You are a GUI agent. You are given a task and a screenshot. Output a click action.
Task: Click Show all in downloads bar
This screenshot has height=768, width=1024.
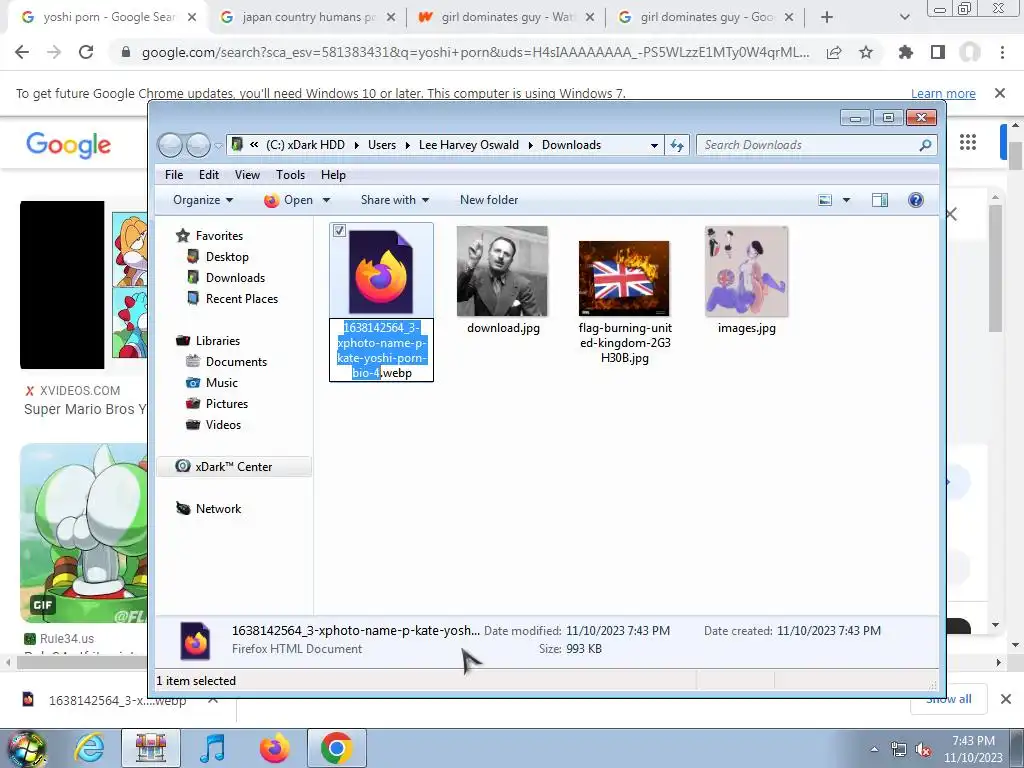pyautogui.click(x=949, y=699)
